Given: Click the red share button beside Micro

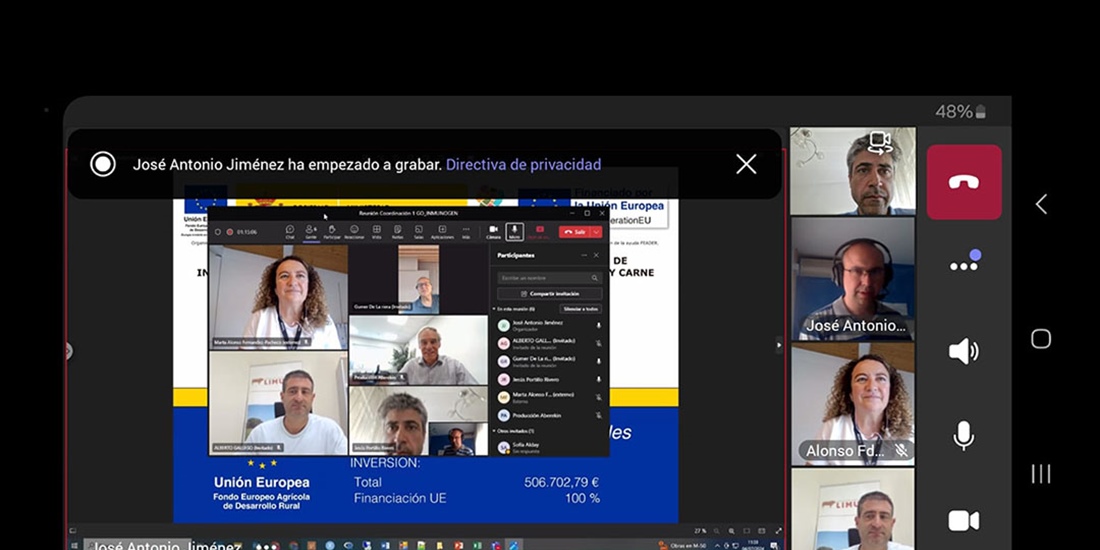Looking at the screenshot, I should pos(539,231).
